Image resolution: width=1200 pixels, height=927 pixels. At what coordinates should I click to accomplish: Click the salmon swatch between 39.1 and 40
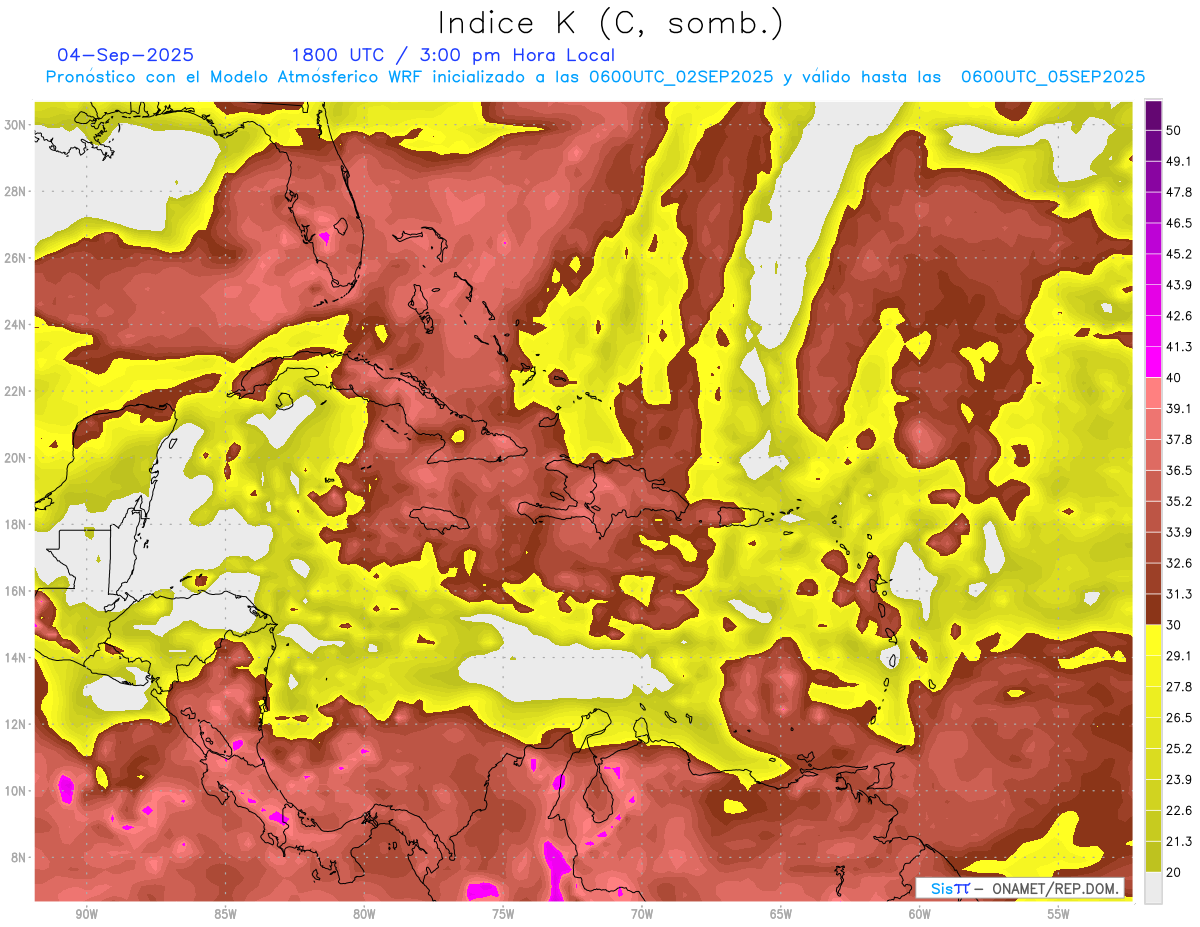point(1153,393)
